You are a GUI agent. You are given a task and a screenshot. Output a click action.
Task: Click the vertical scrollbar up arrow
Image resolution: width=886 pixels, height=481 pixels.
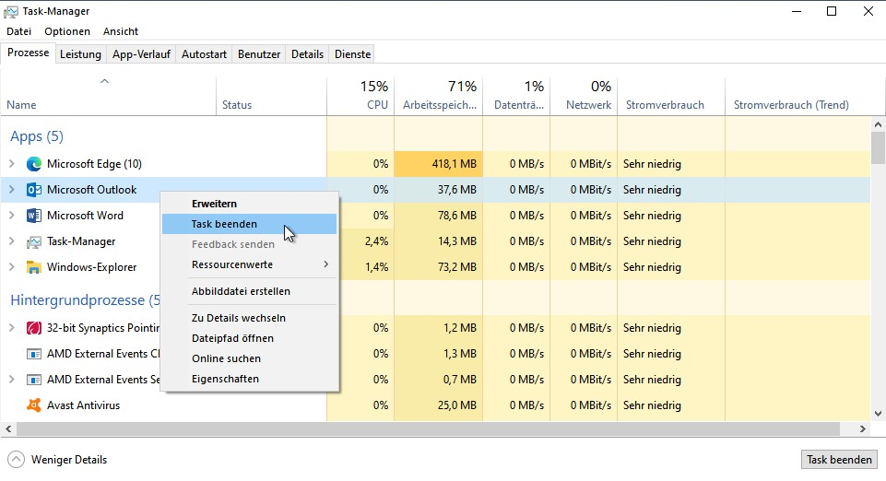pos(878,124)
